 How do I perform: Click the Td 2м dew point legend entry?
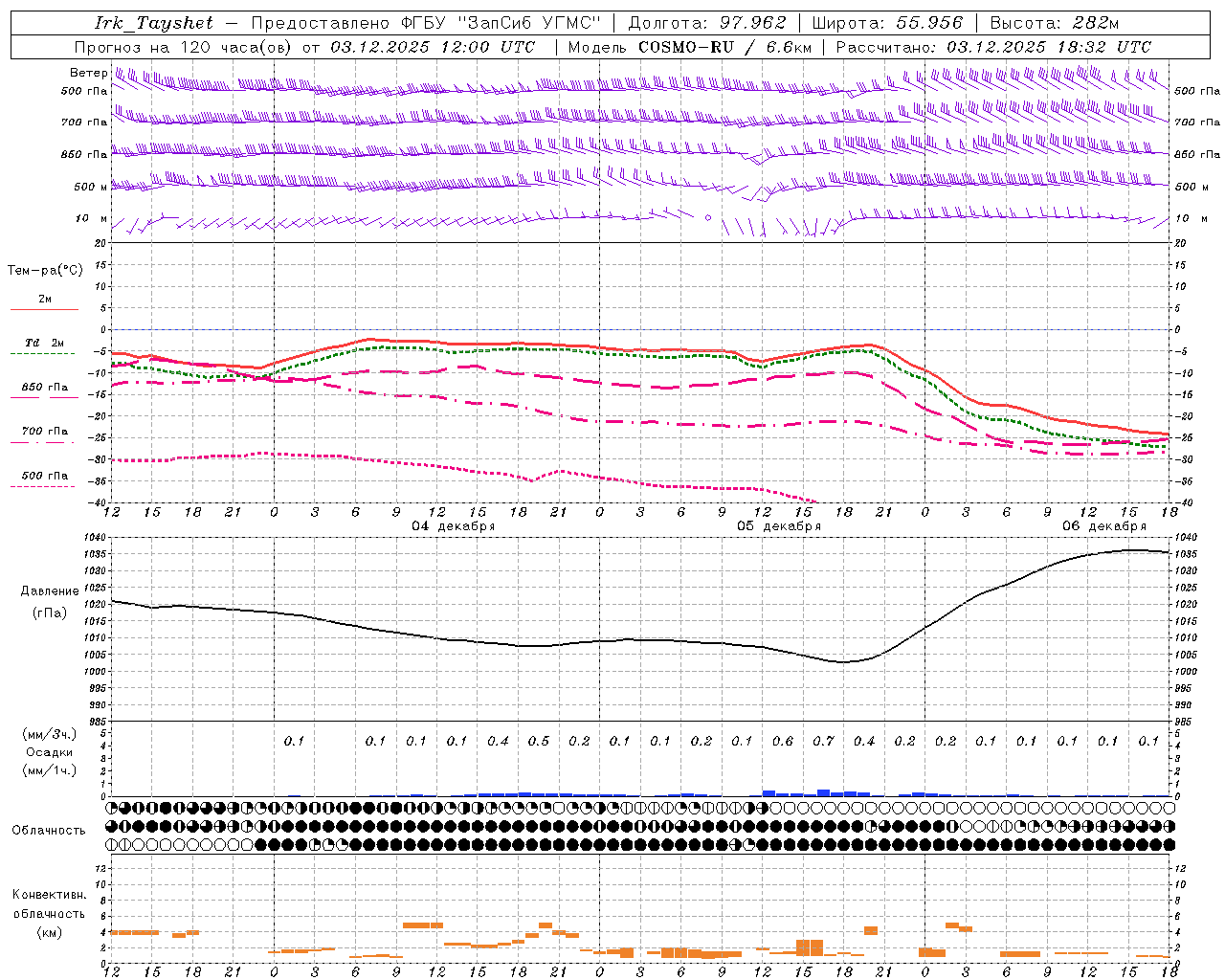[x=45, y=343]
